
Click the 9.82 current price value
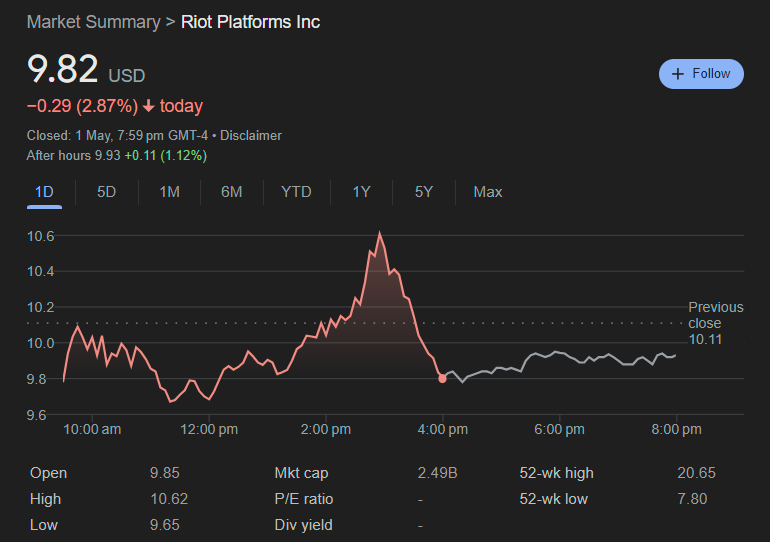62,69
